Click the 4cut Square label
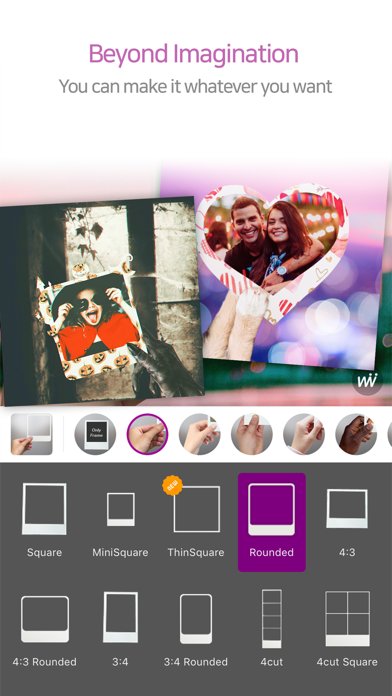This screenshot has height=696, width=392. tap(347, 662)
